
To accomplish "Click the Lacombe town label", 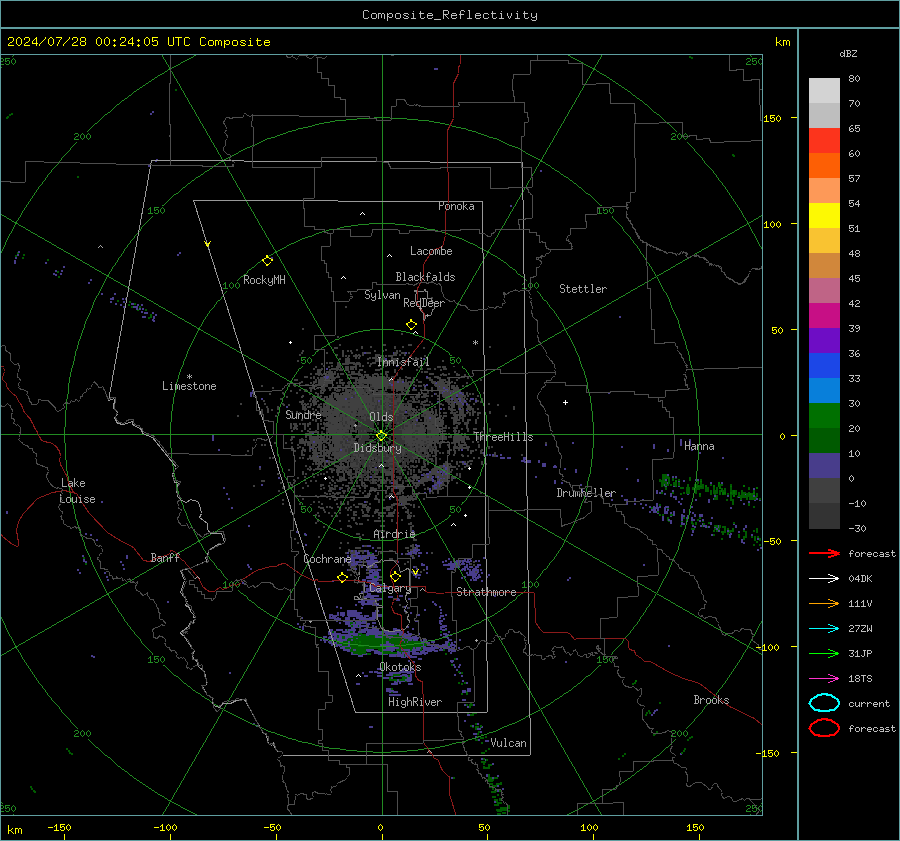I will (x=431, y=251).
